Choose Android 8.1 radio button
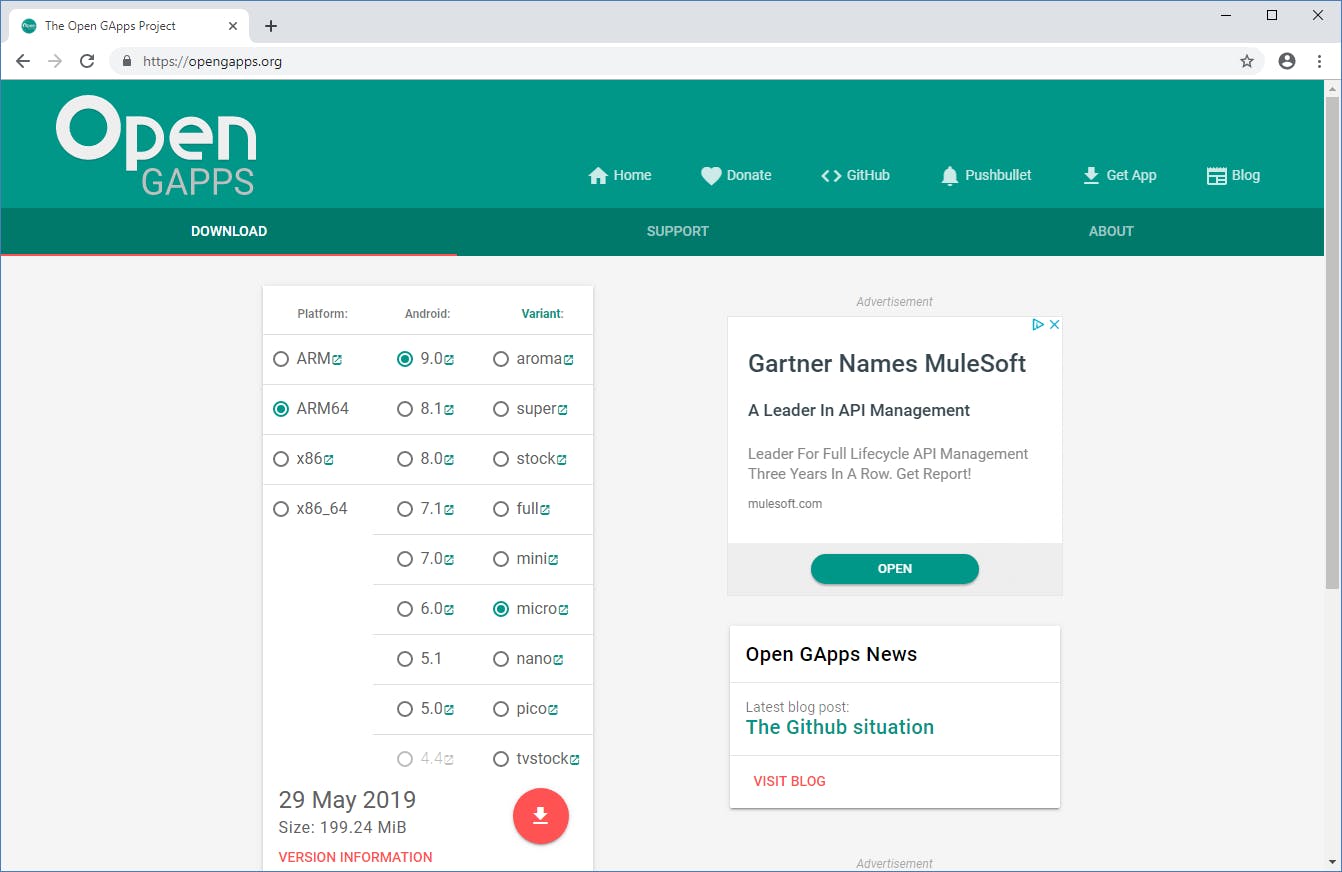Screen dimensions: 1342x872 point(405,409)
